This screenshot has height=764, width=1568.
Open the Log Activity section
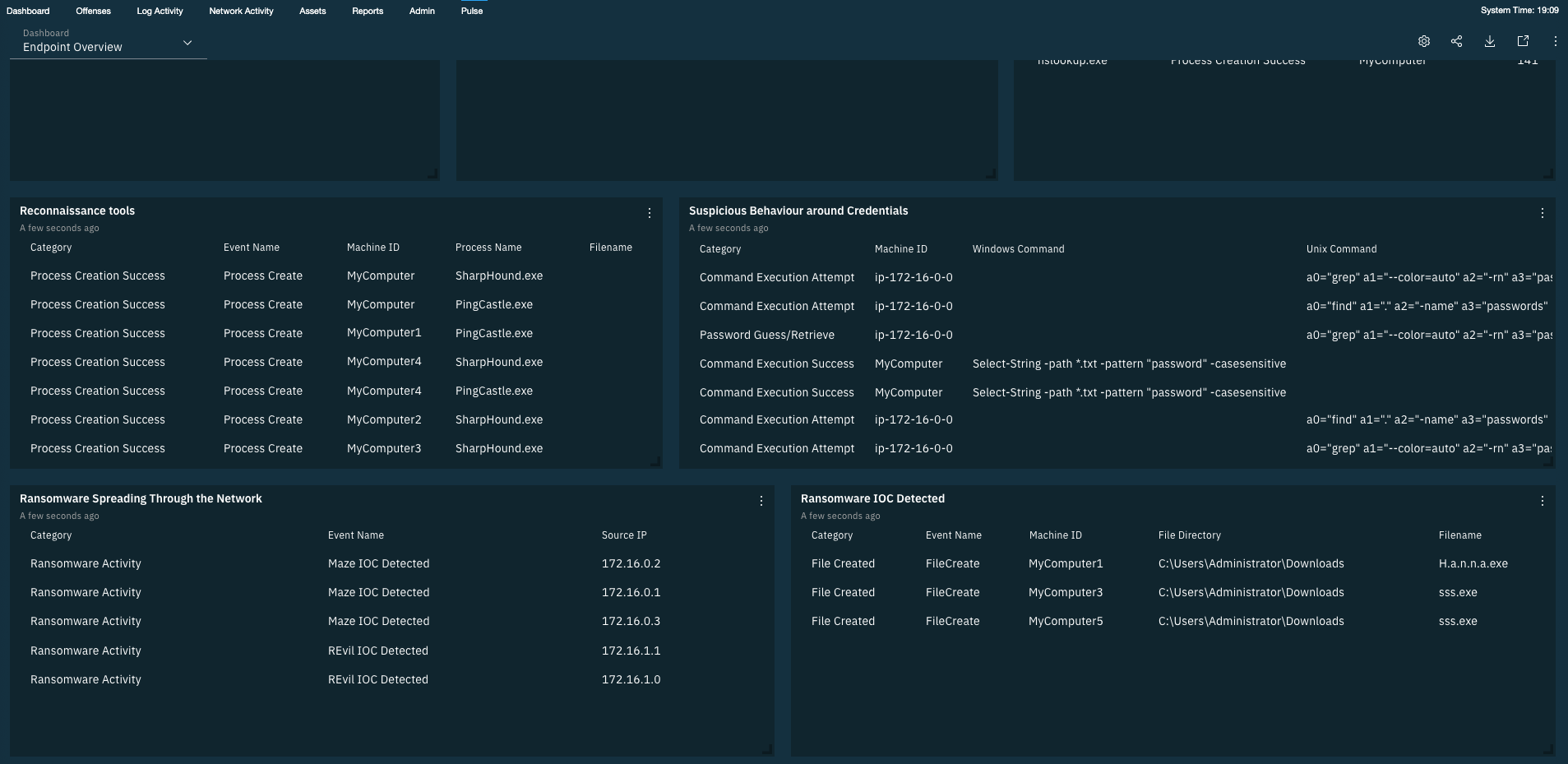tap(160, 11)
